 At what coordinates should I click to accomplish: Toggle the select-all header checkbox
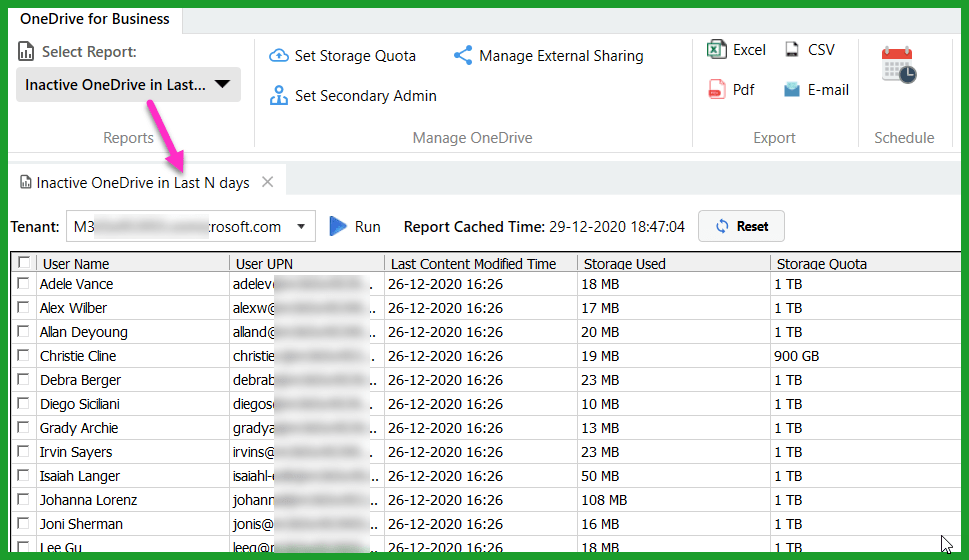coord(24,263)
